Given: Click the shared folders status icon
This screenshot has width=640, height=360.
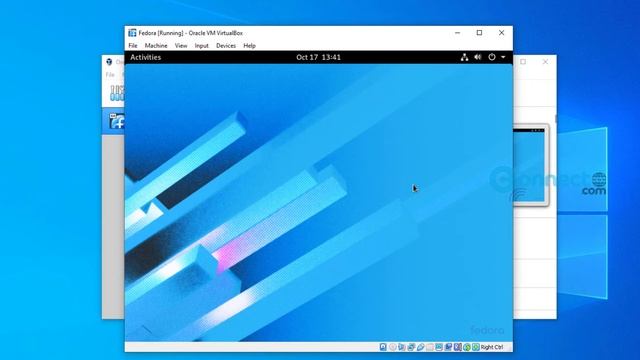Looking at the screenshot, I should (430, 347).
